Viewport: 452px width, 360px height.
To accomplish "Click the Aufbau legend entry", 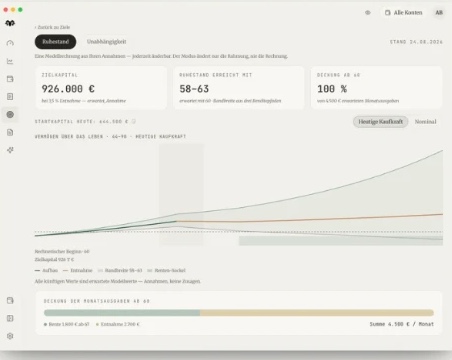I will click(46, 270).
